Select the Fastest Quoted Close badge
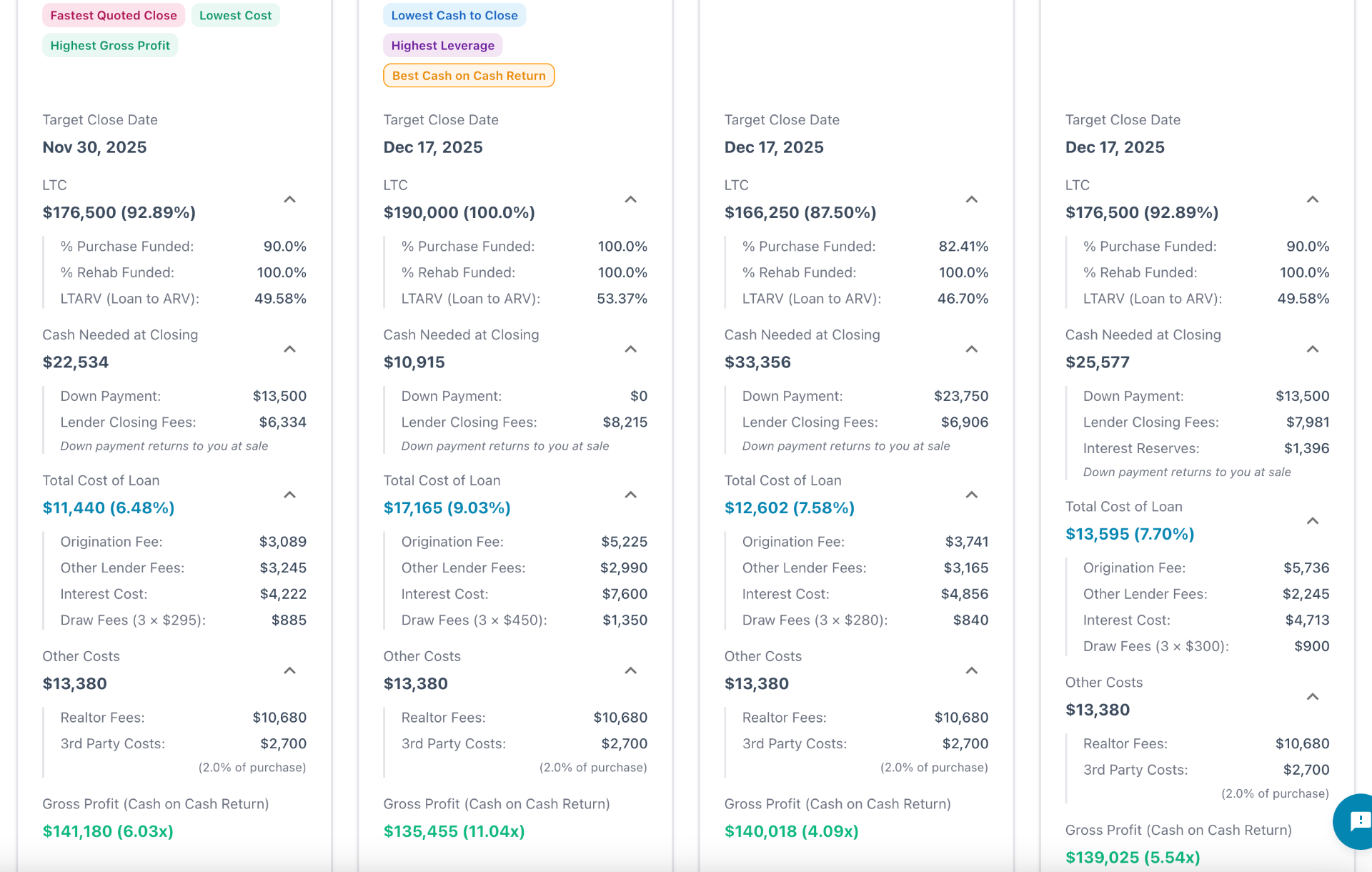The width and height of the screenshot is (1372, 872). [x=113, y=14]
